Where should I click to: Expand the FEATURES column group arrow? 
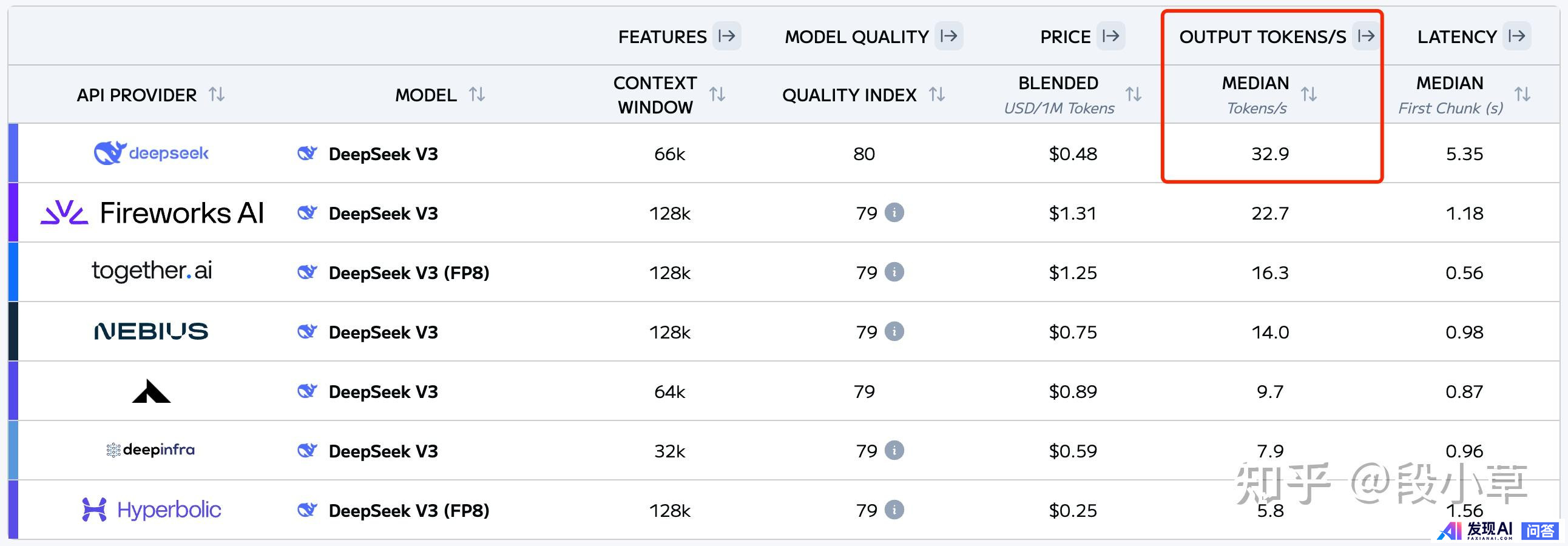[x=726, y=36]
